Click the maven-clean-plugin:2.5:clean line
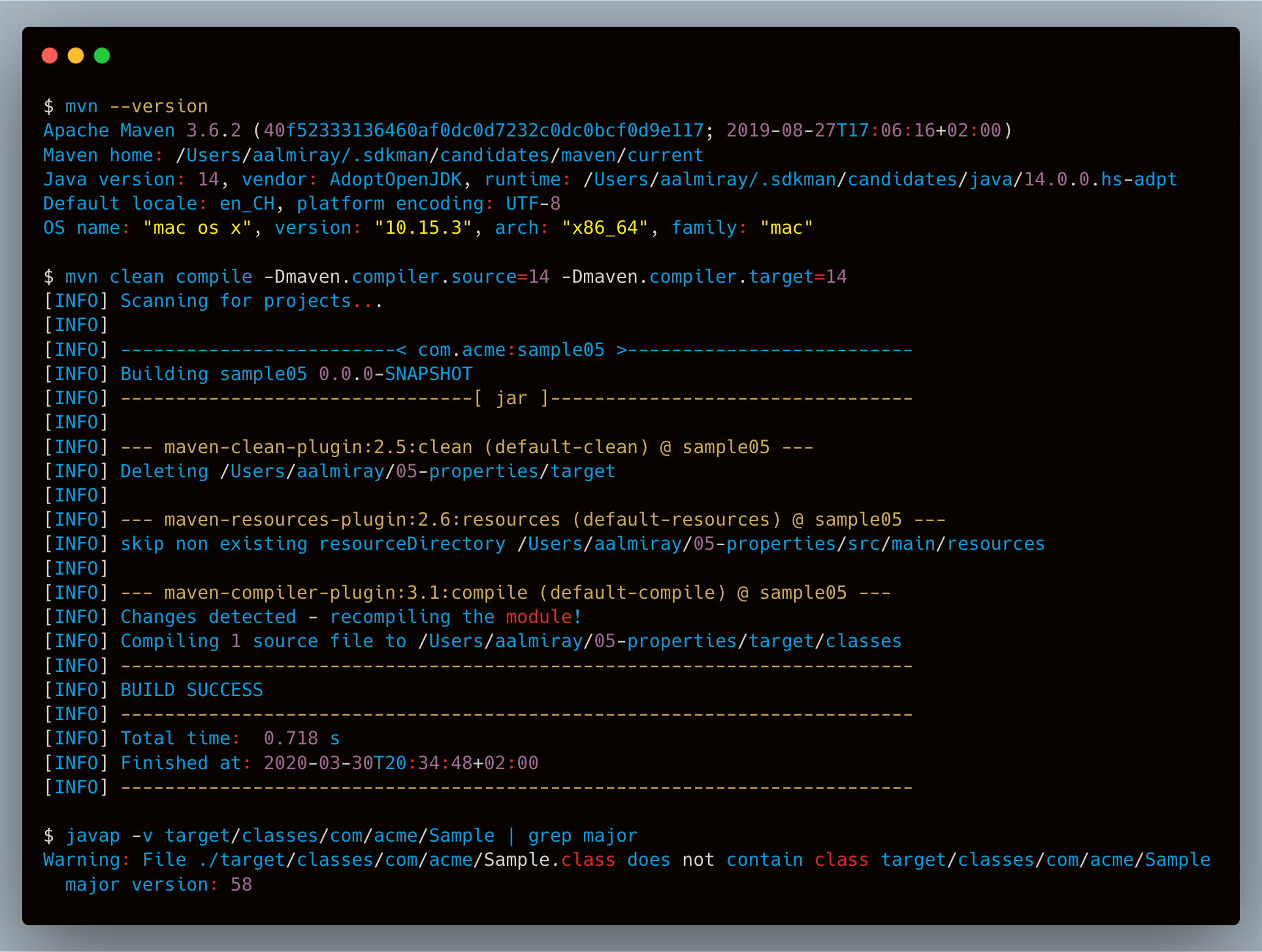Viewport: 1262px width, 952px height. 466,447
